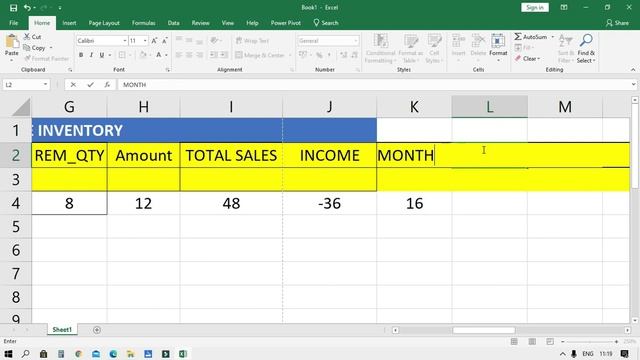Select the Sheet1 tab

62,329
